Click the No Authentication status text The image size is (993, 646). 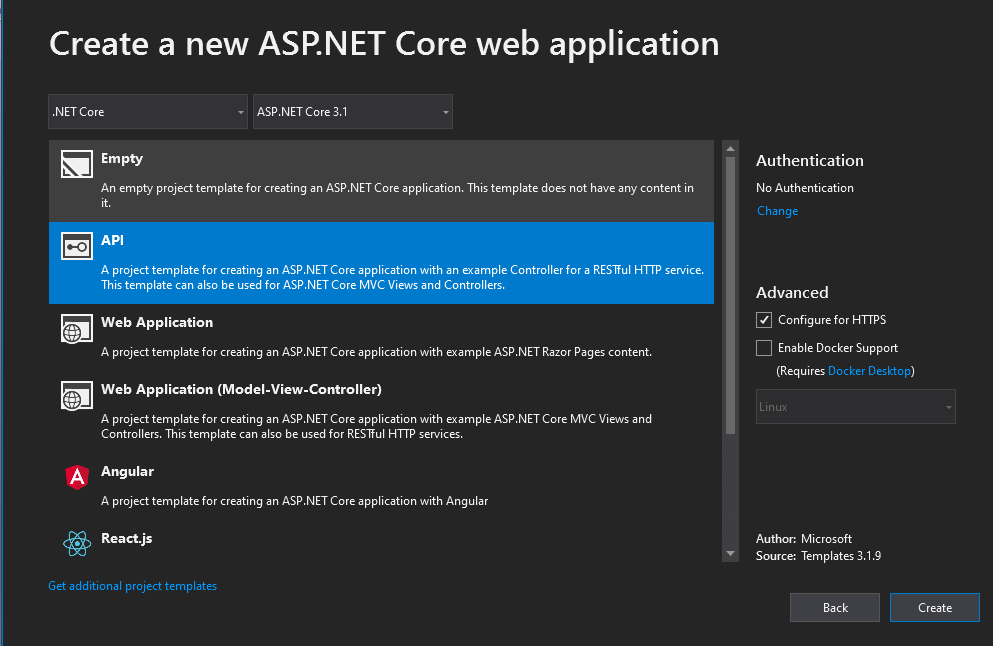point(804,187)
